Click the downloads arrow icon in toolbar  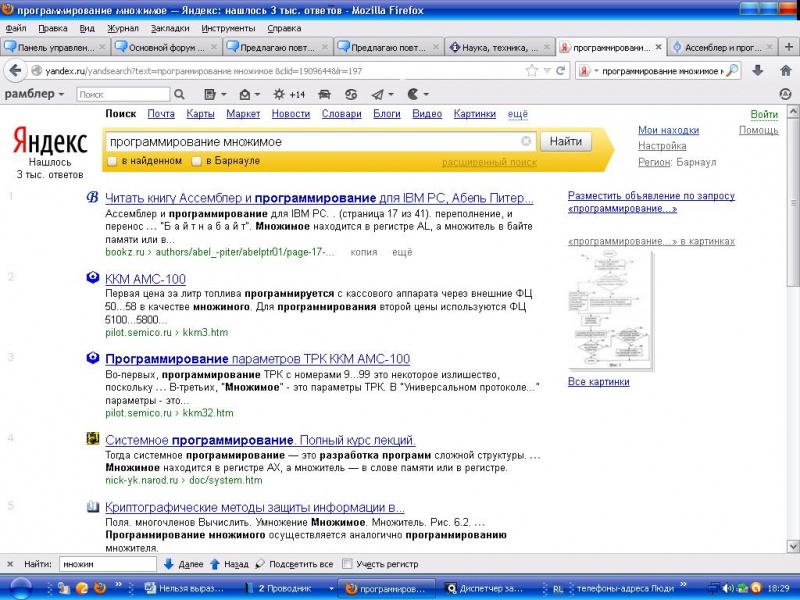click(x=758, y=71)
